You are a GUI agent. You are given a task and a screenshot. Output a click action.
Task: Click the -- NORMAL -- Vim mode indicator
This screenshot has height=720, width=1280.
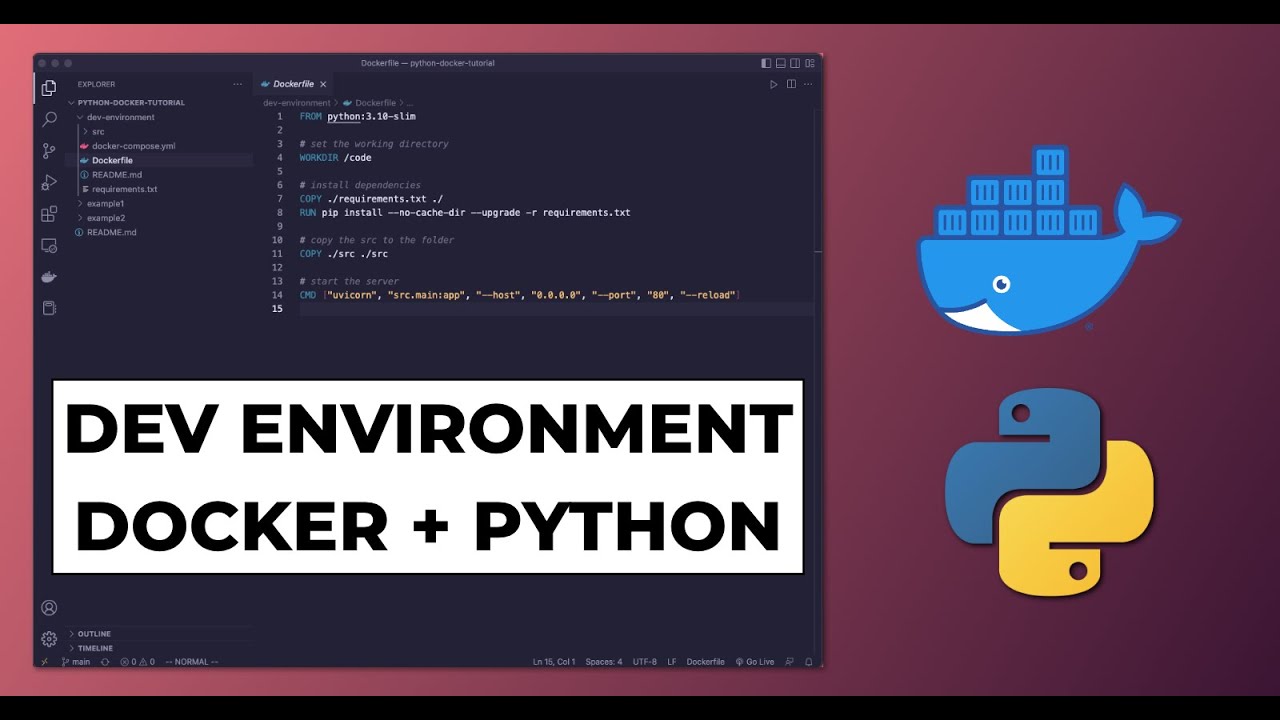click(191, 662)
